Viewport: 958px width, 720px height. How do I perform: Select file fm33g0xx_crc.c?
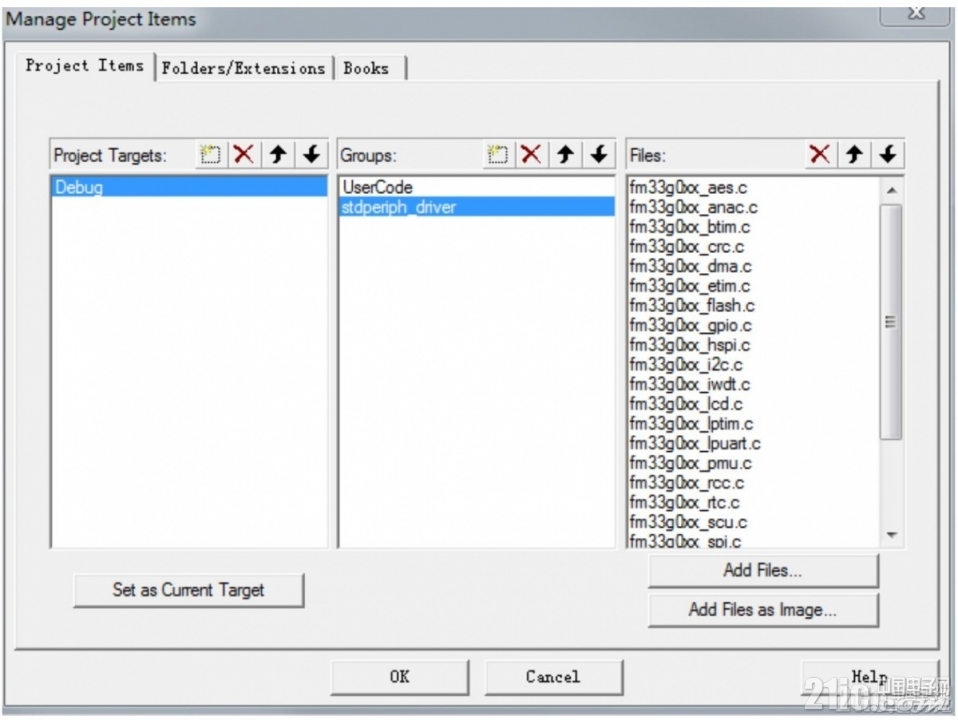tap(687, 246)
